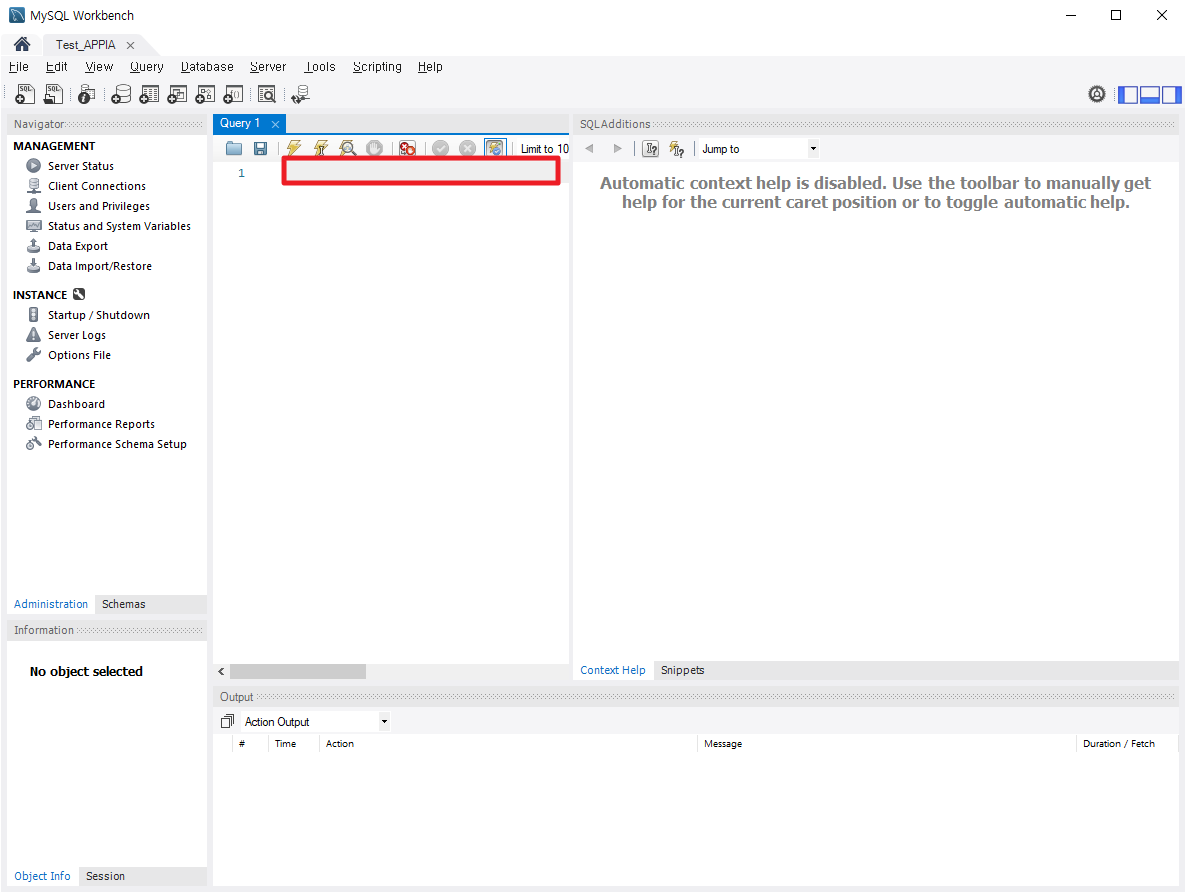Run EXPLAIN on the statement icon

(347, 148)
